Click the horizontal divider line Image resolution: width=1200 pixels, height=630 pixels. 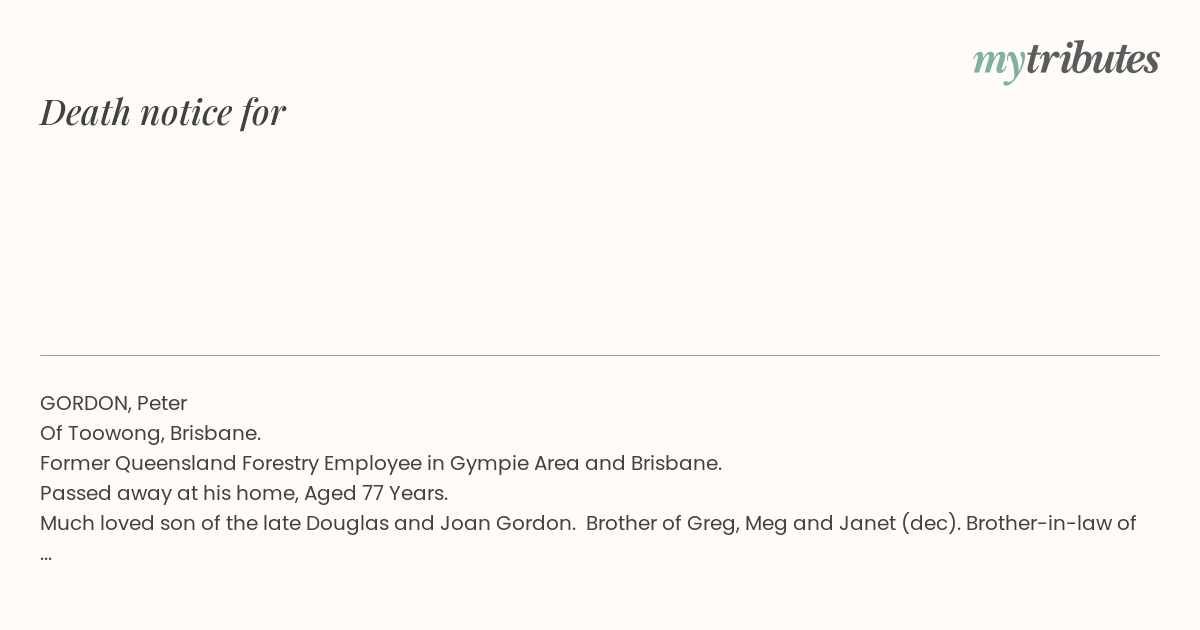[600, 355]
